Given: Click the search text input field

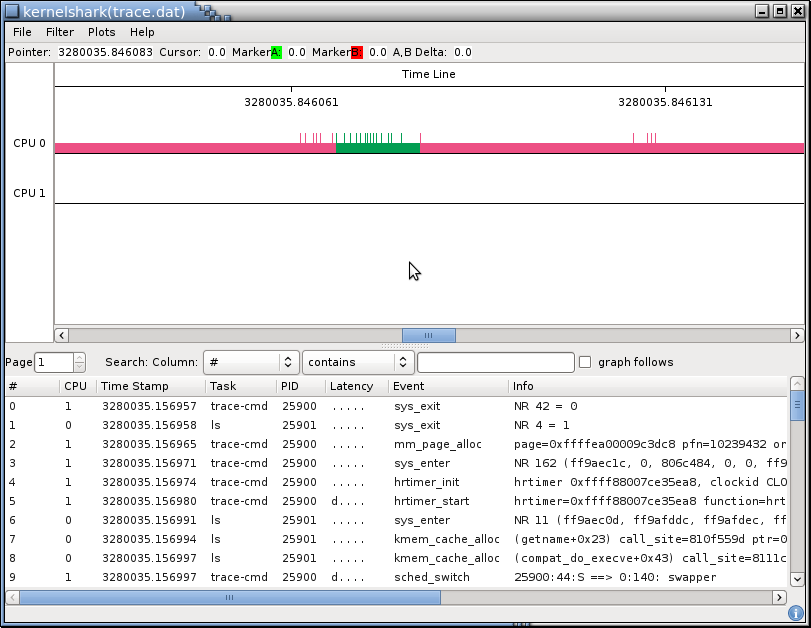Looking at the screenshot, I should tap(495, 362).
